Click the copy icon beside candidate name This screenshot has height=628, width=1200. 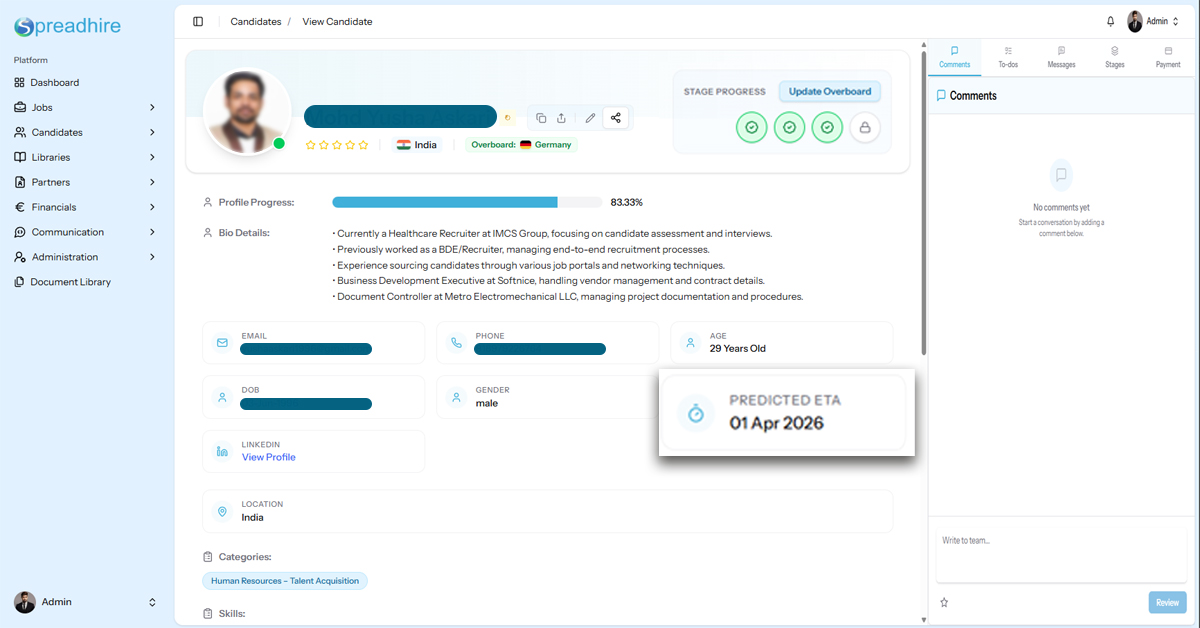[541, 118]
